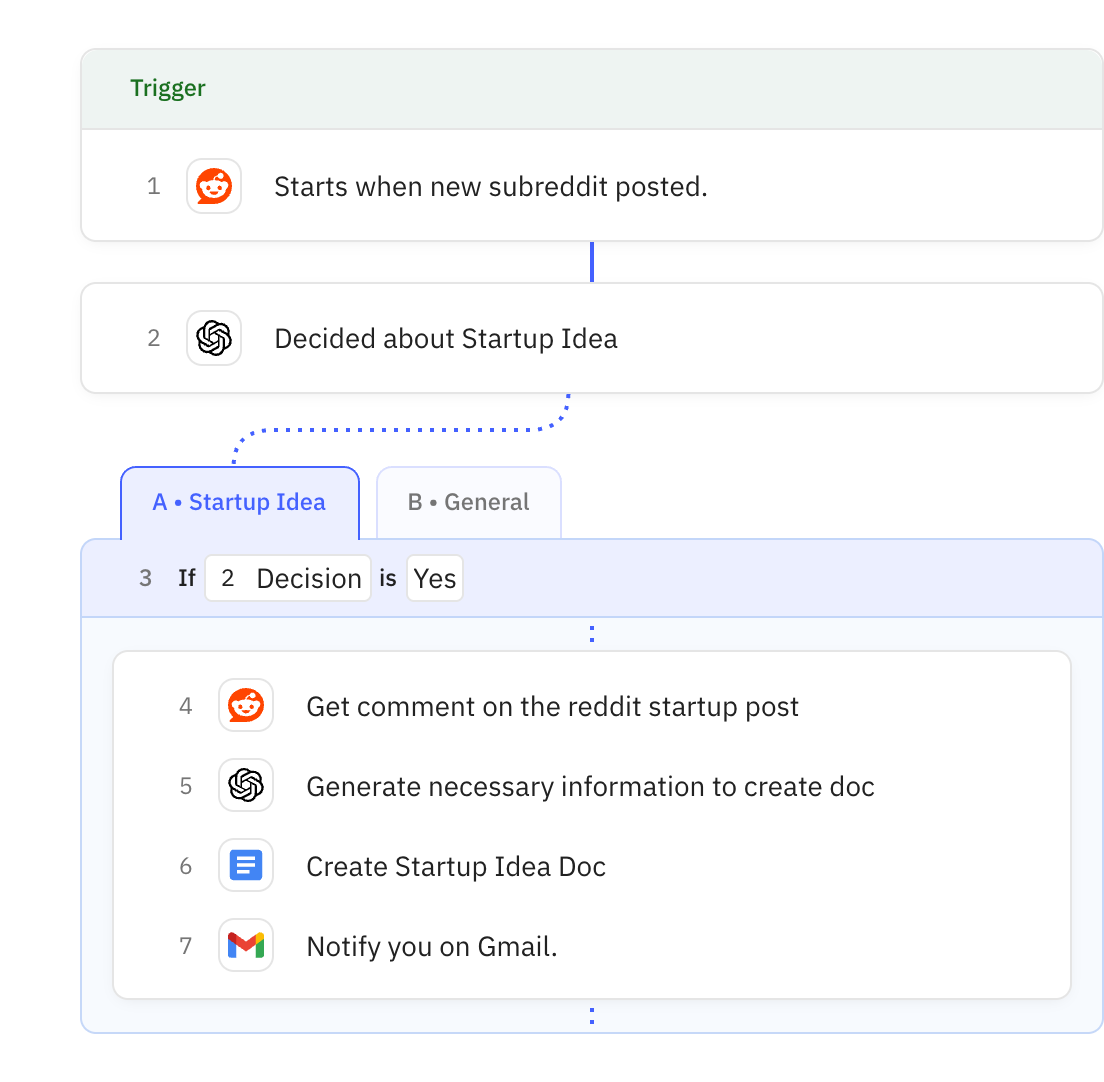
Task: Click the Gmail icon on step 7
Action: [245, 945]
